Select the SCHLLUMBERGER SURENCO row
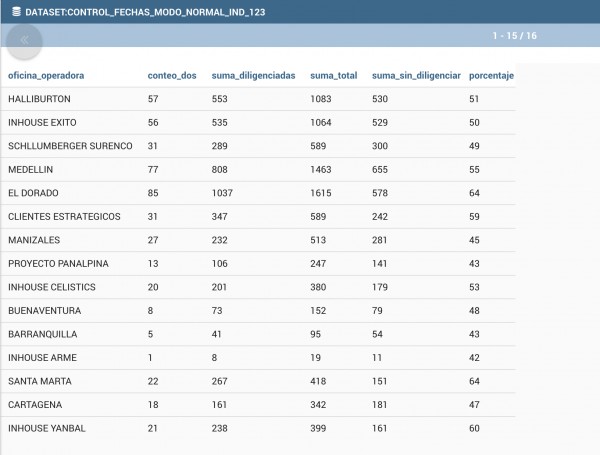 coord(258,146)
